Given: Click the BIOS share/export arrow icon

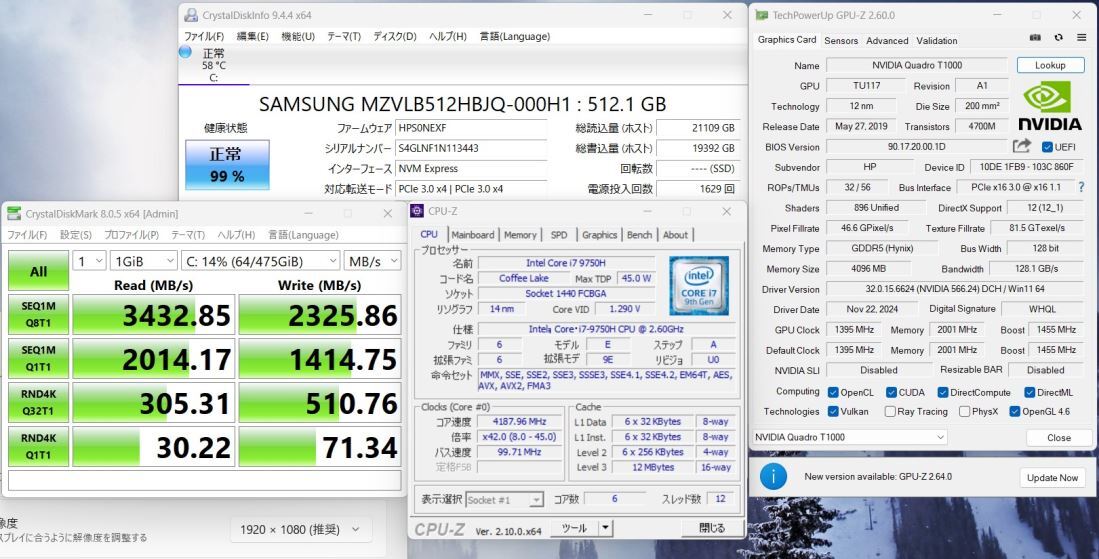Looking at the screenshot, I should [x=1022, y=146].
